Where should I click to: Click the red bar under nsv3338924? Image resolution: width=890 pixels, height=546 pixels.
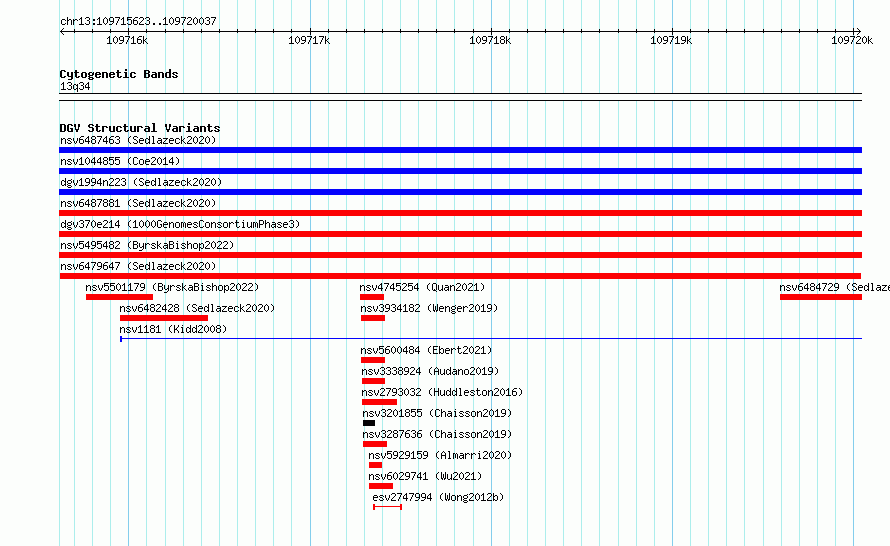(x=373, y=381)
